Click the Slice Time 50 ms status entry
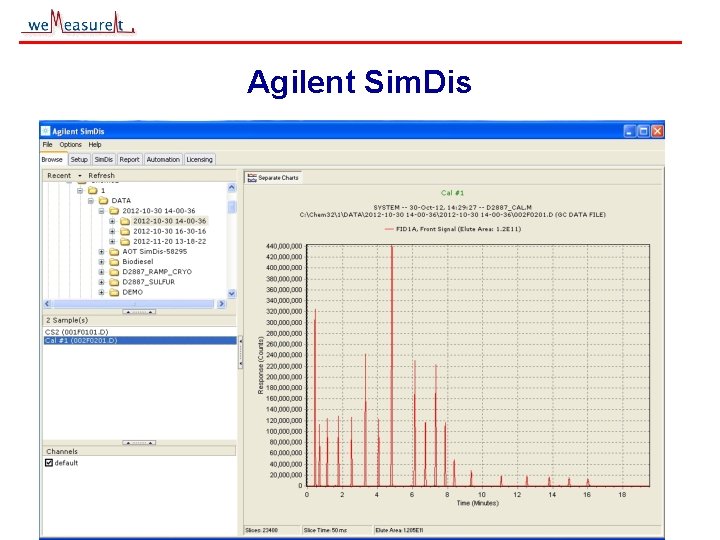The image size is (720, 540). click(x=325, y=530)
